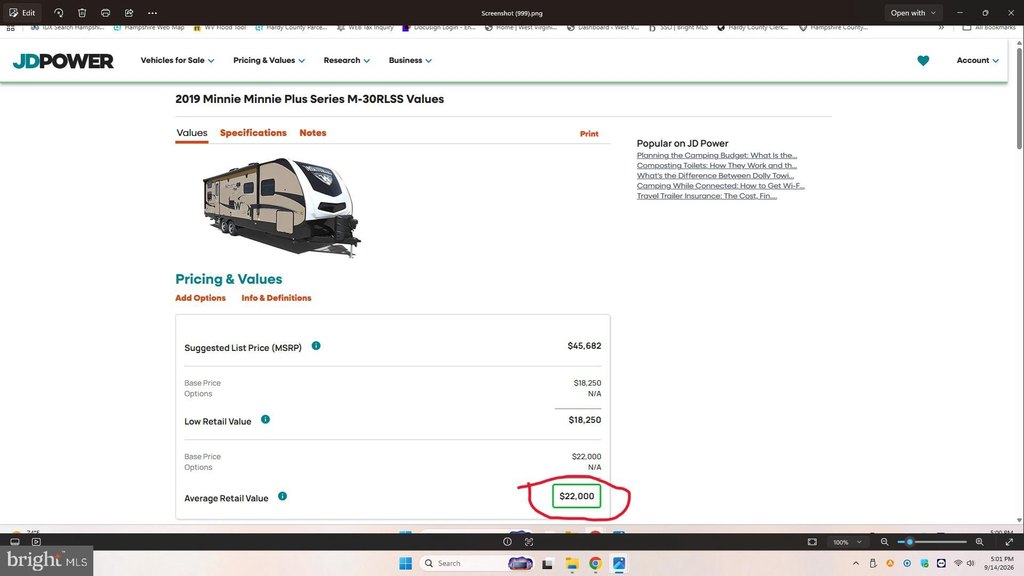
Task: Open the Account dropdown
Action: (x=978, y=60)
